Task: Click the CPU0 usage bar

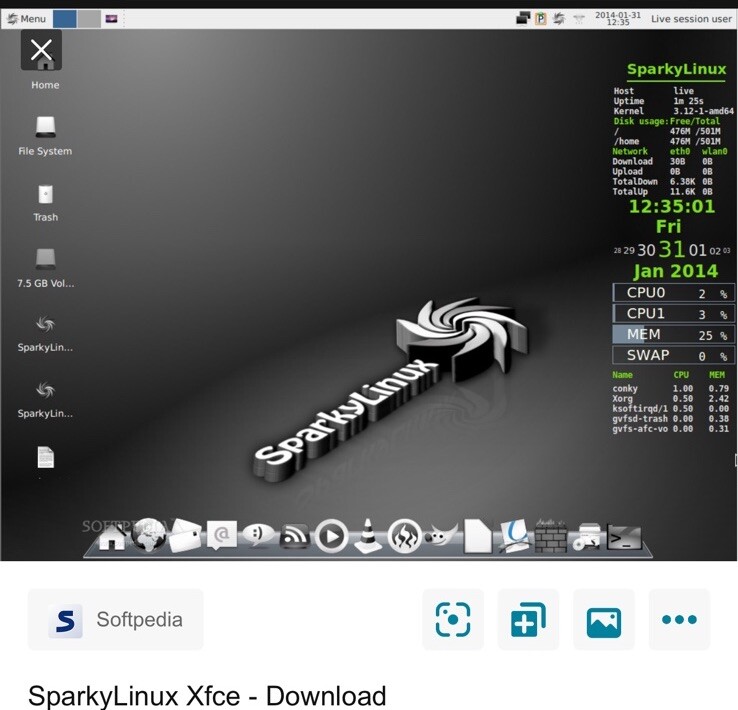Action: coord(674,293)
